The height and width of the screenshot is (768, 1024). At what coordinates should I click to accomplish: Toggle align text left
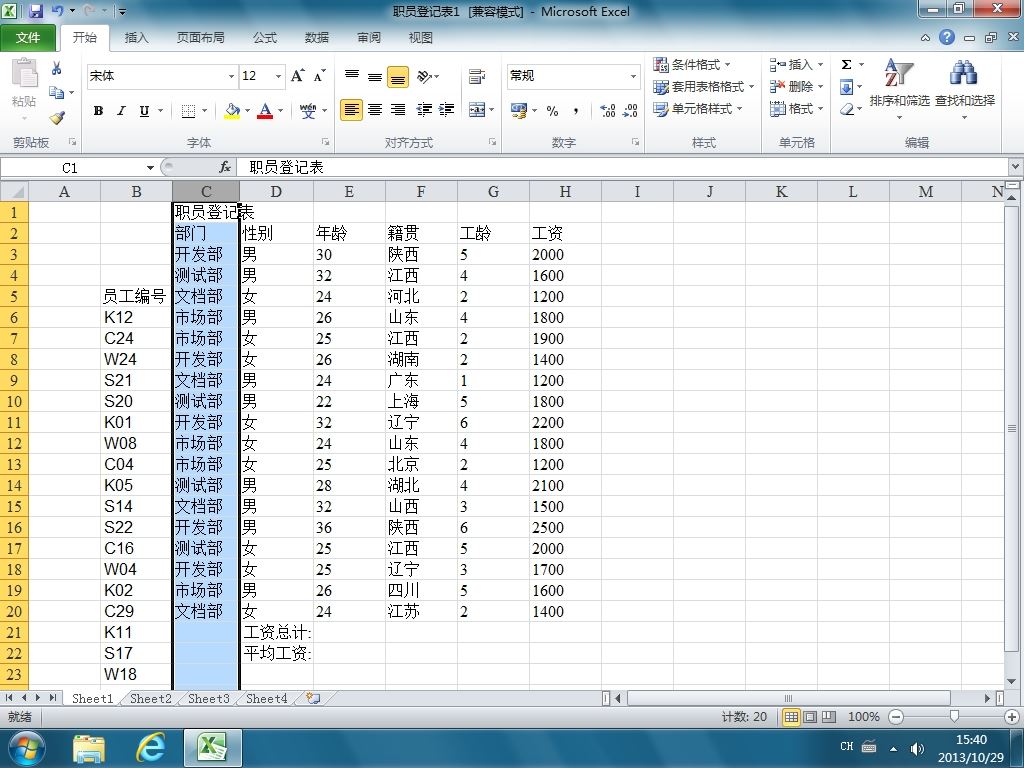coord(351,110)
